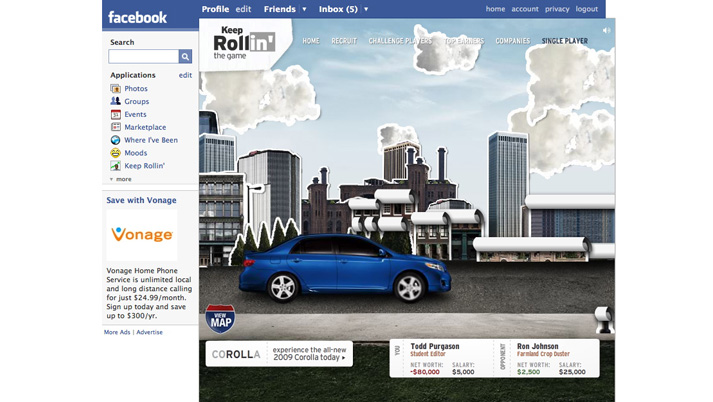Select the game HOME tab
Viewport: 713px width, 402px height.
(x=311, y=41)
